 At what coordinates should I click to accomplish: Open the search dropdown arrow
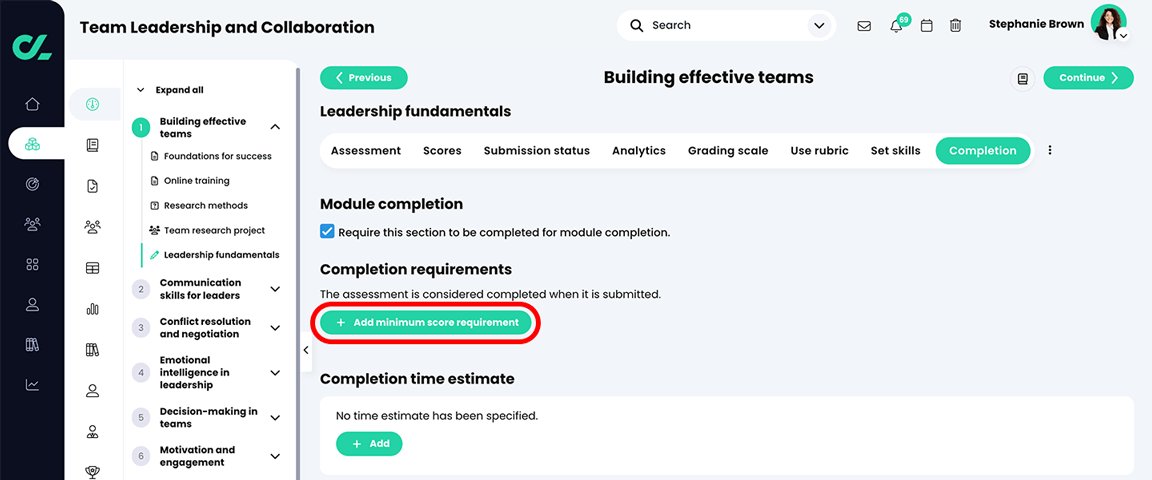pyautogui.click(x=819, y=26)
